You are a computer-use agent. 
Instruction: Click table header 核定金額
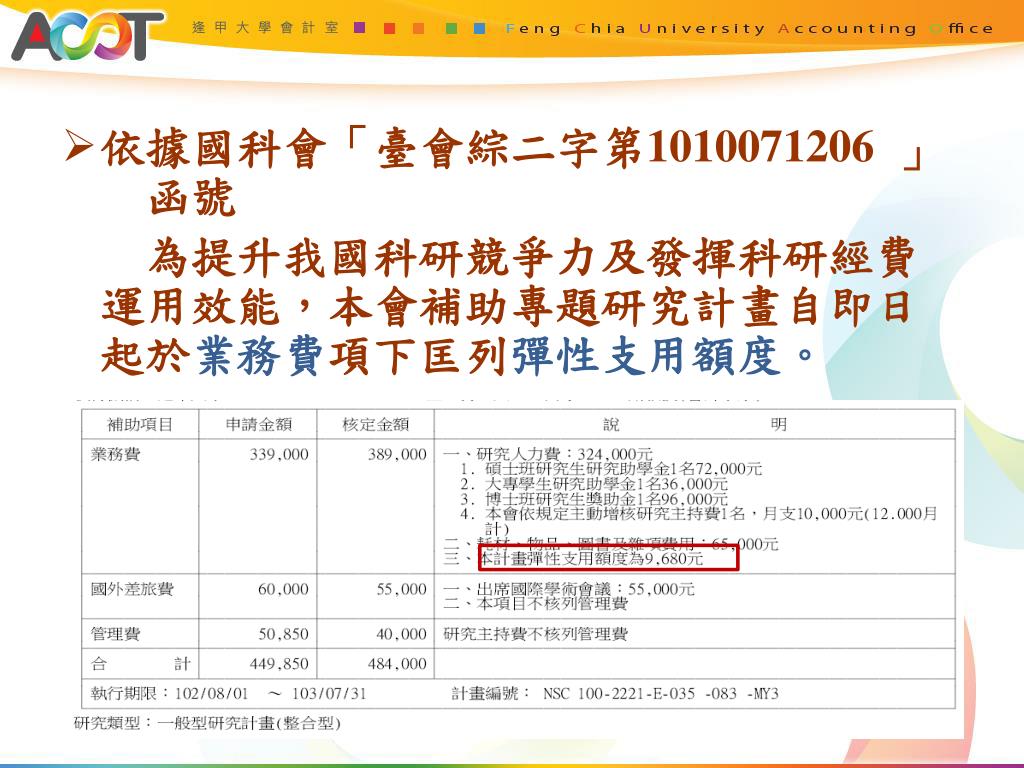(x=376, y=424)
